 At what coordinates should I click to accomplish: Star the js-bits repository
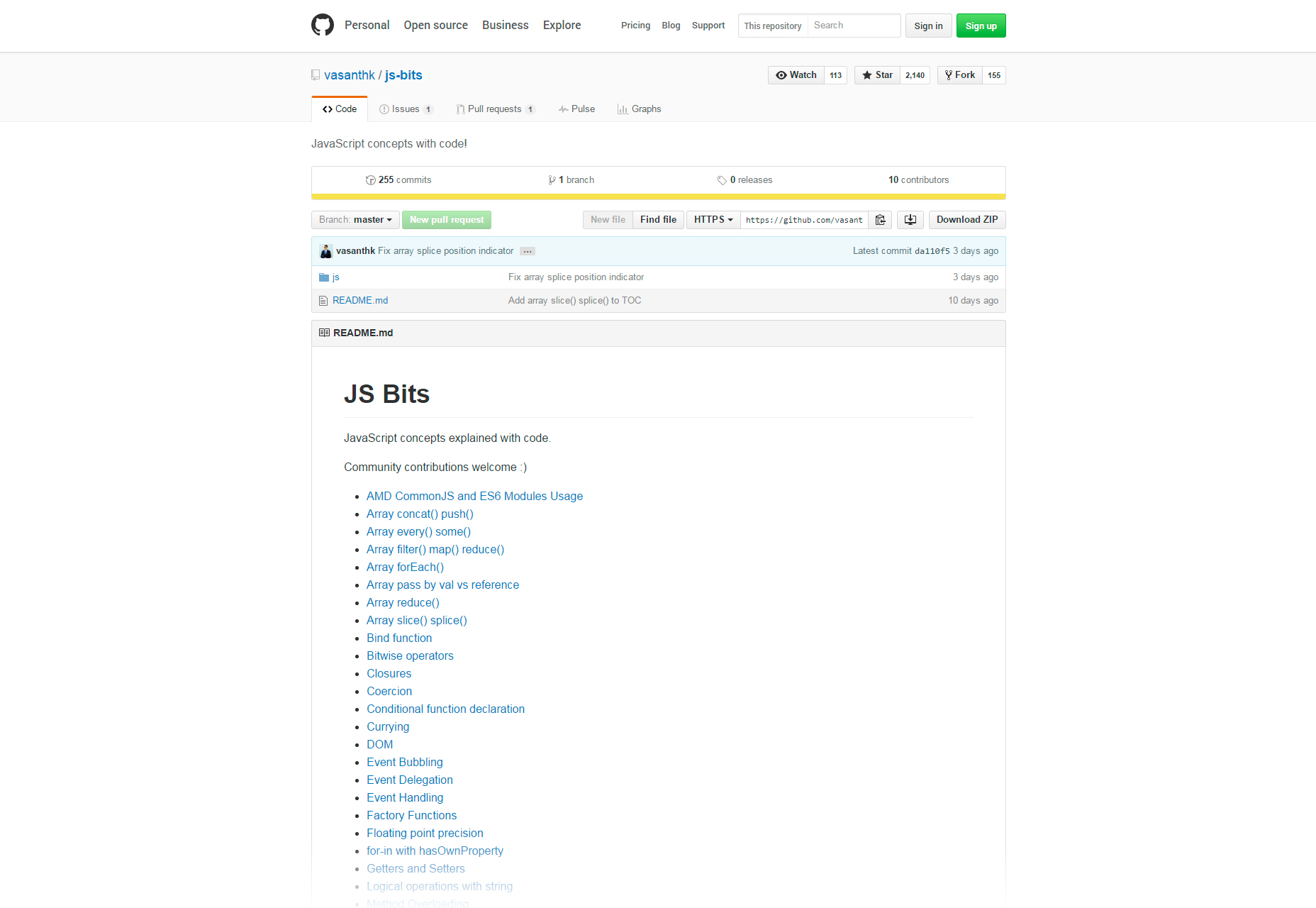coord(878,75)
